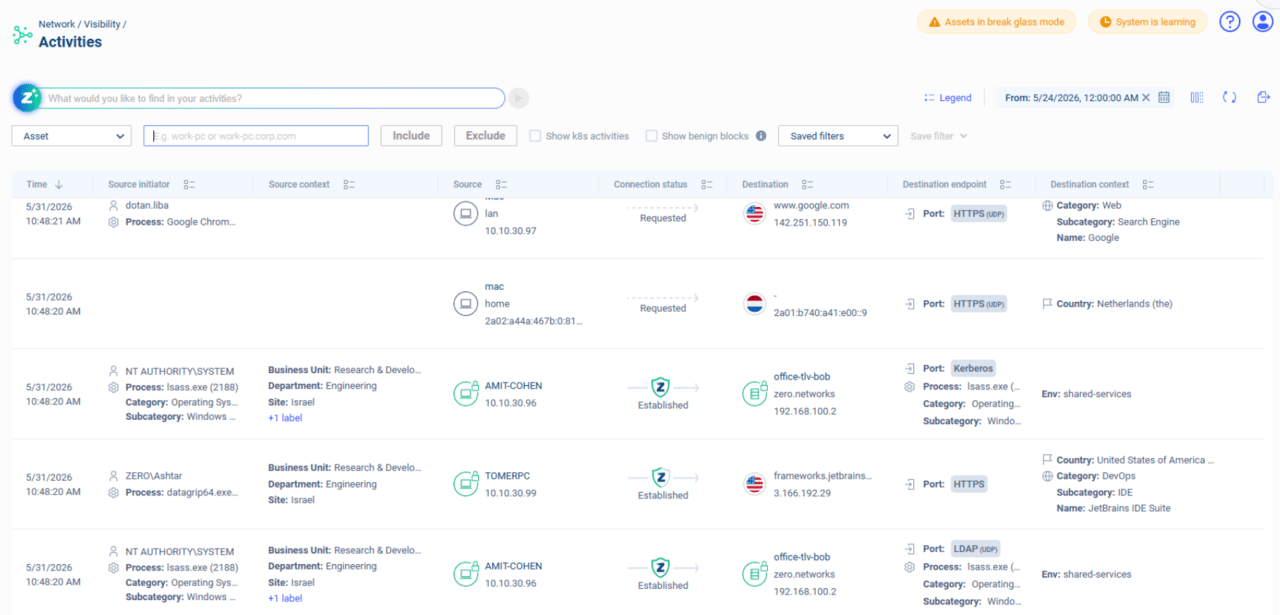
Task: Open Source initiator column filter icon
Action: tap(189, 185)
